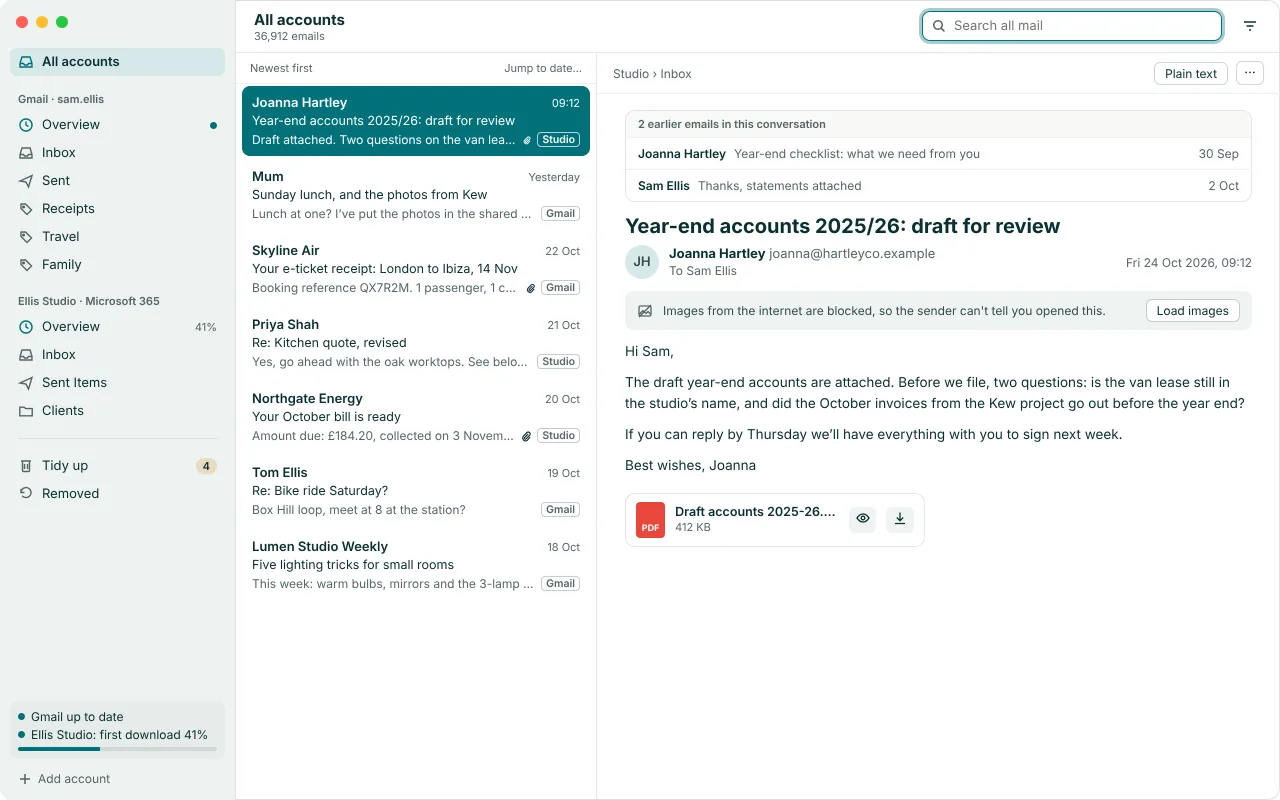Click the Studio › Inbox breadcrumb
This screenshot has width=1280, height=800.
(x=652, y=74)
